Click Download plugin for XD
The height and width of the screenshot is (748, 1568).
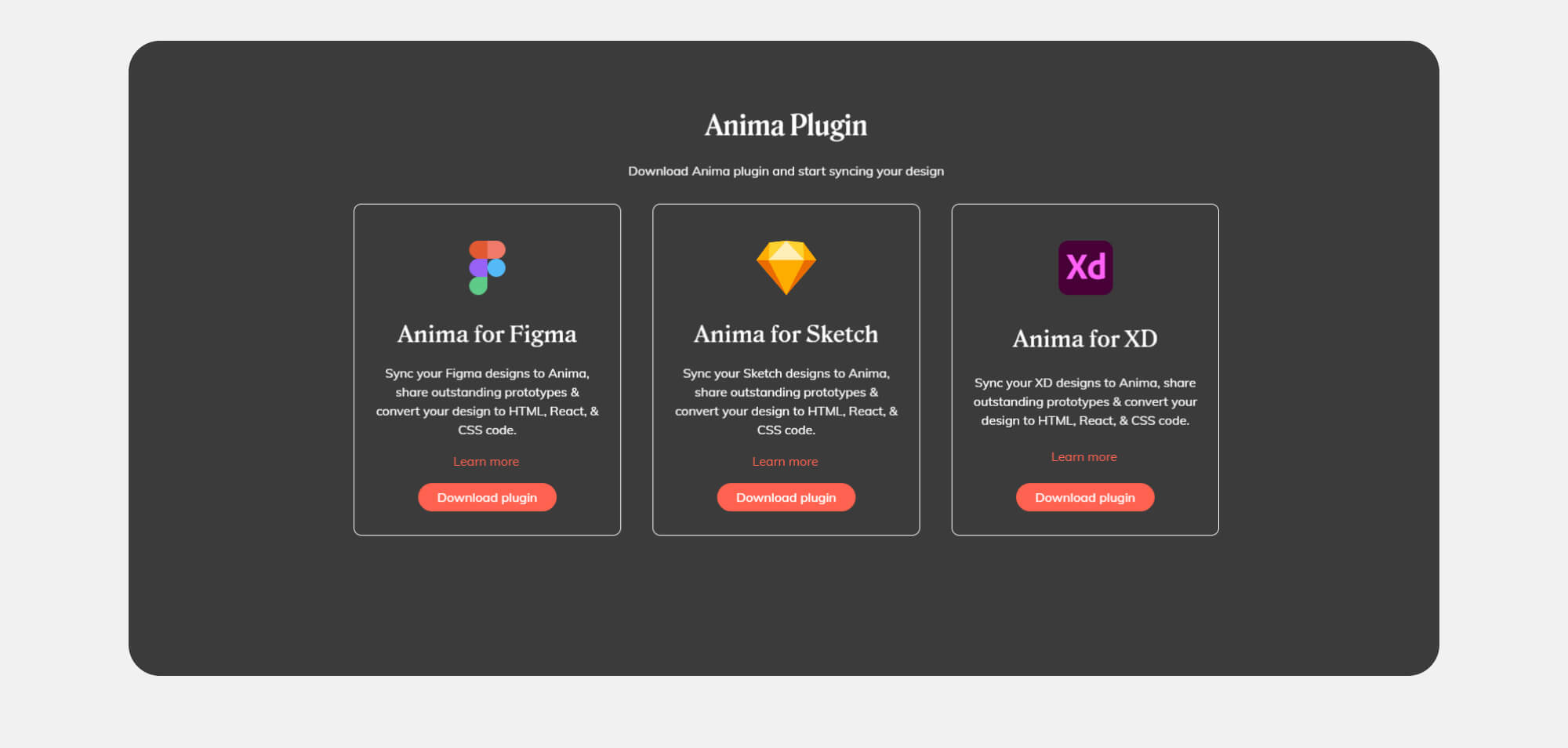[1085, 497]
